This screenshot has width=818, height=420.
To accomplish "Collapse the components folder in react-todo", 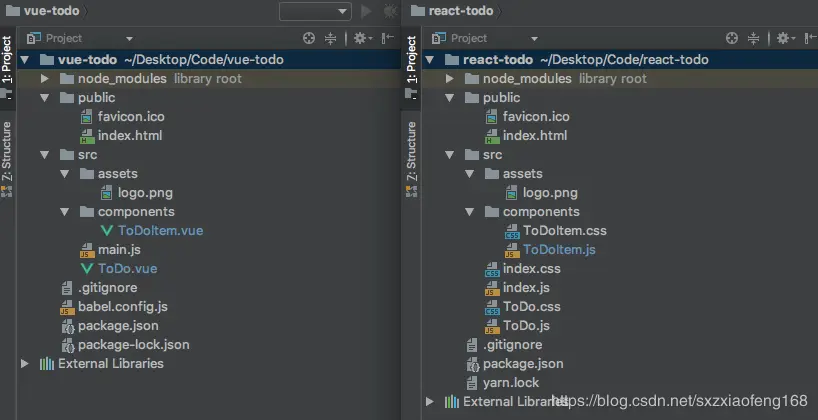I will point(469,212).
